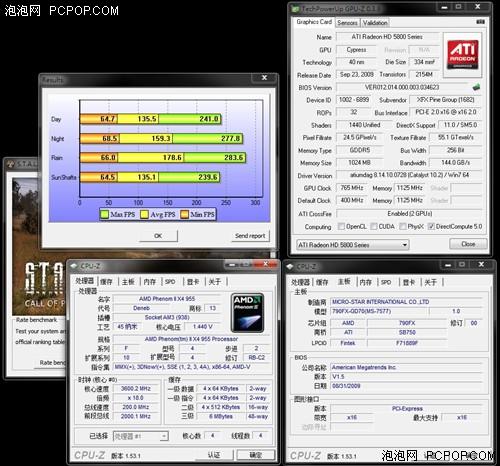The image size is (500, 466).
Task: Click the S.T.A.L.K.E.R. benchmark window title icon
Action: point(11,164)
